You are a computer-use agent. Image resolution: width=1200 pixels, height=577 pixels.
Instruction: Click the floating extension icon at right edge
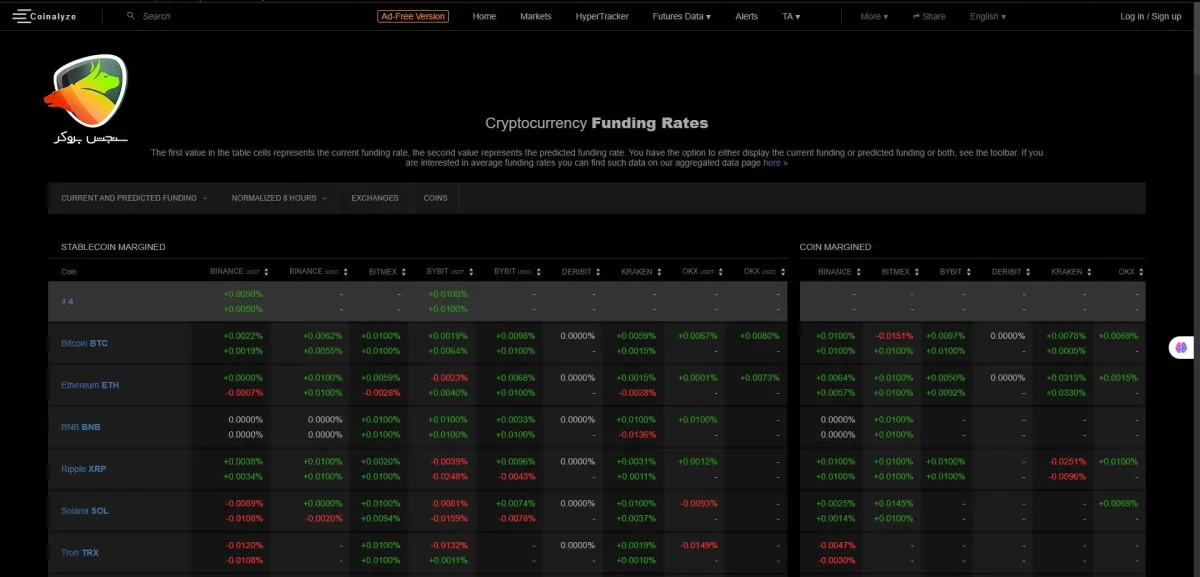pos(1182,347)
